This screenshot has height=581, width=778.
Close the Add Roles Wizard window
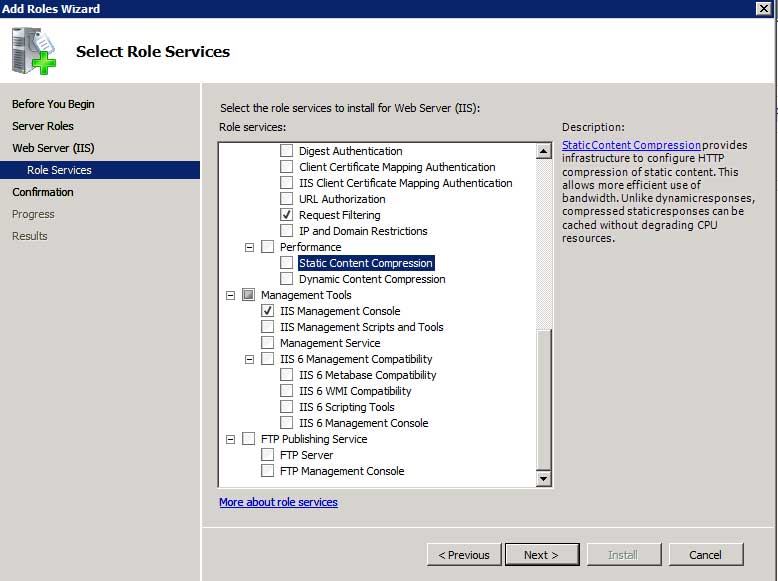point(763,8)
